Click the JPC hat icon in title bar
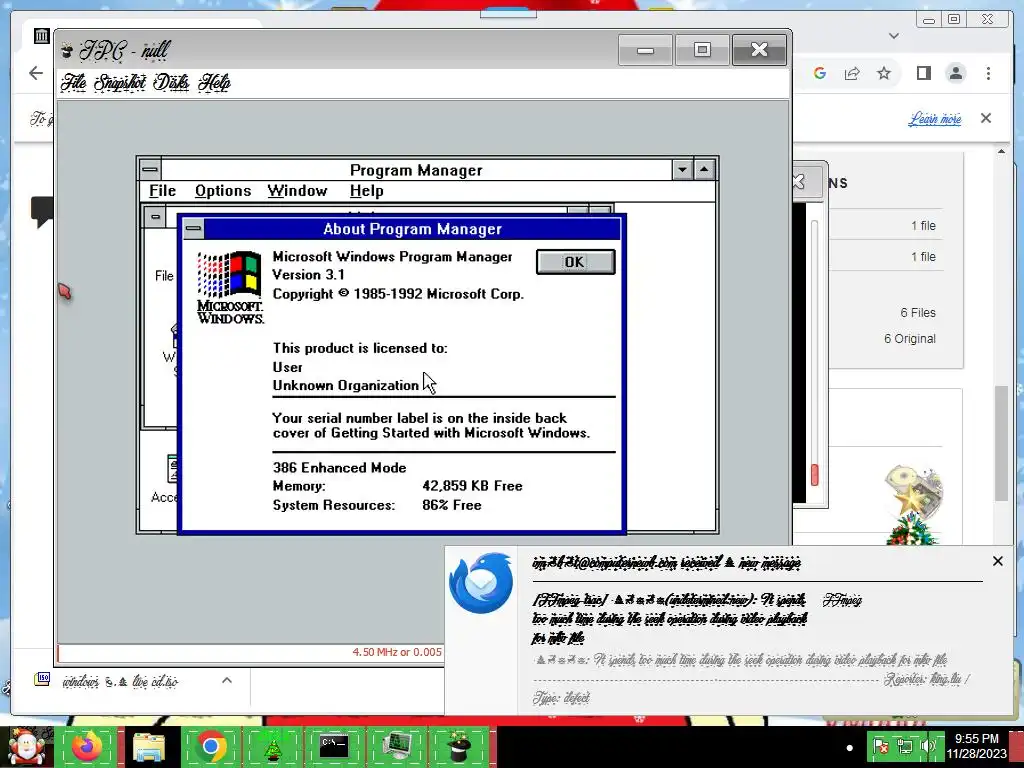Image resolution: width=1024 pixels, height=768 pixels. click(67, 50)
